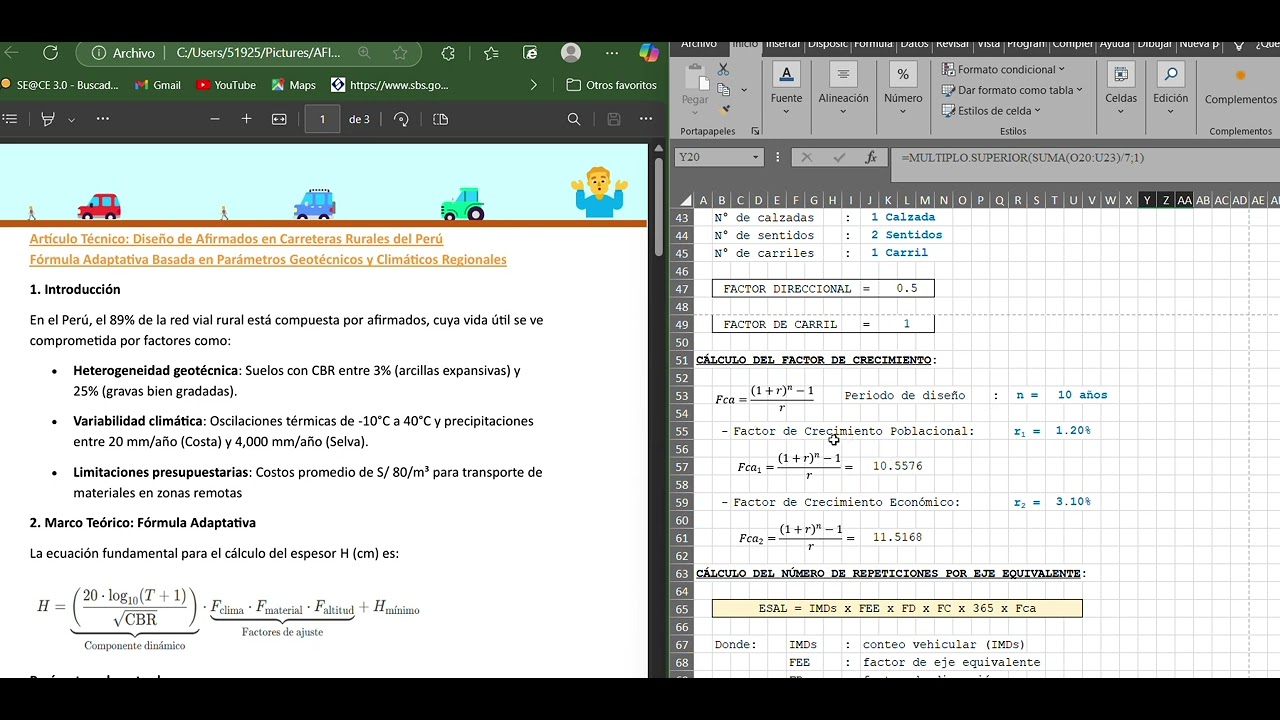
Task: Select cell with value 10.5576
Action: point(898,466)
